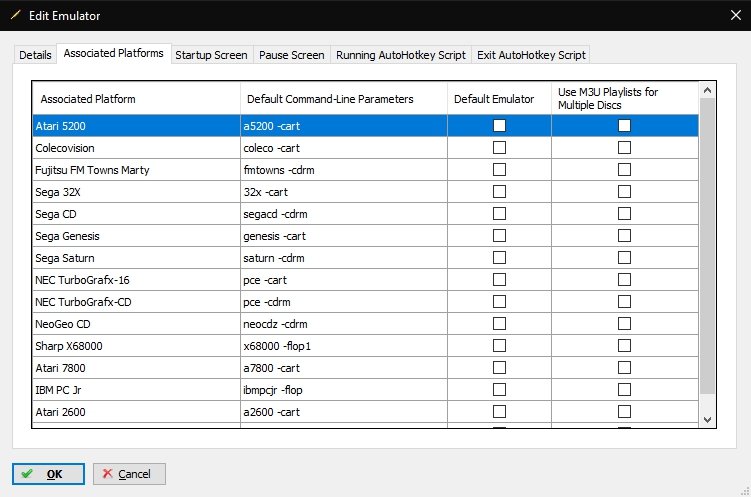Select the Associated Platforms tab
751x497 pixels.
(114, 53)
